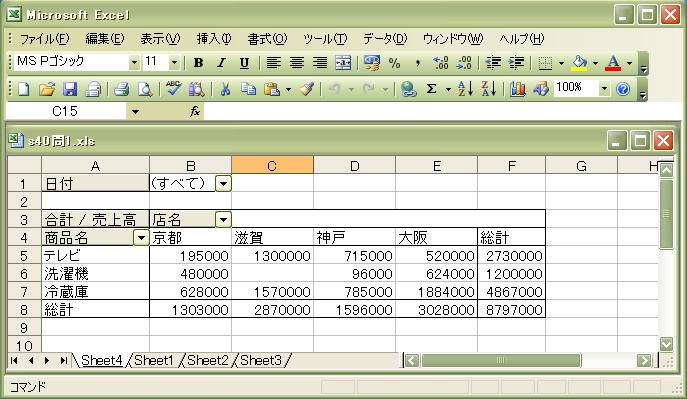Select row 5 header
The width and height of the screenshot is (687, 399).
[x=24, y=256]
